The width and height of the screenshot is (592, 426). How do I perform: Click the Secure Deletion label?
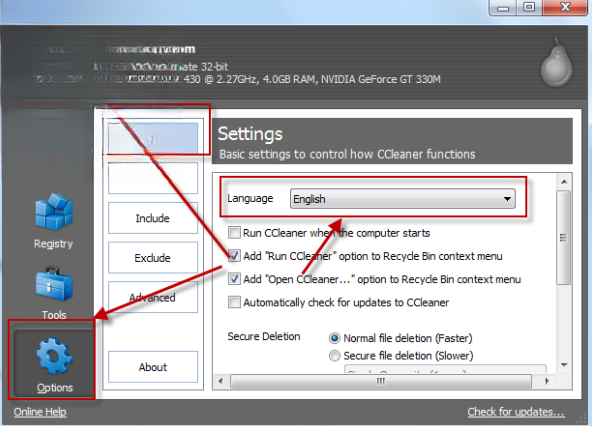(264, 336)
